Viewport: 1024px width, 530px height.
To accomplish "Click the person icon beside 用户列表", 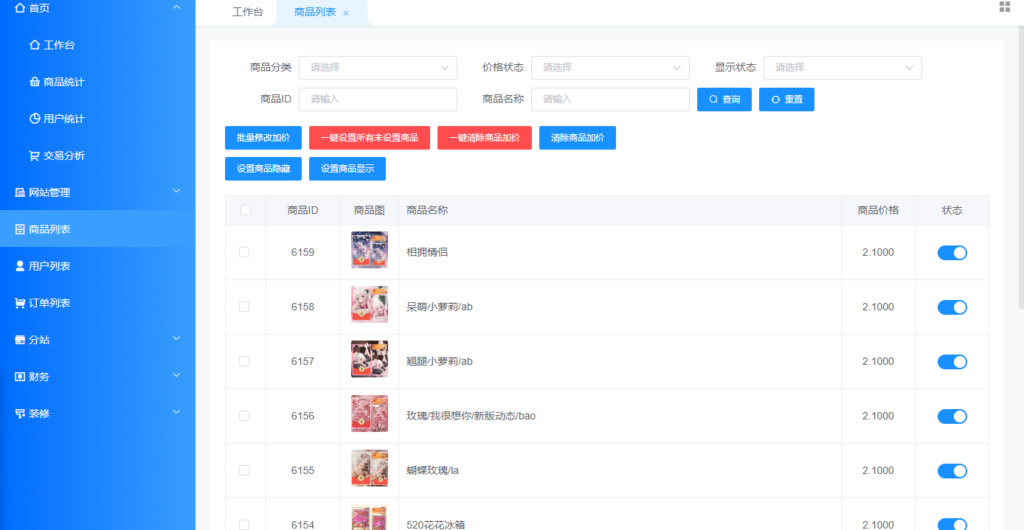I will pos(20,266).
